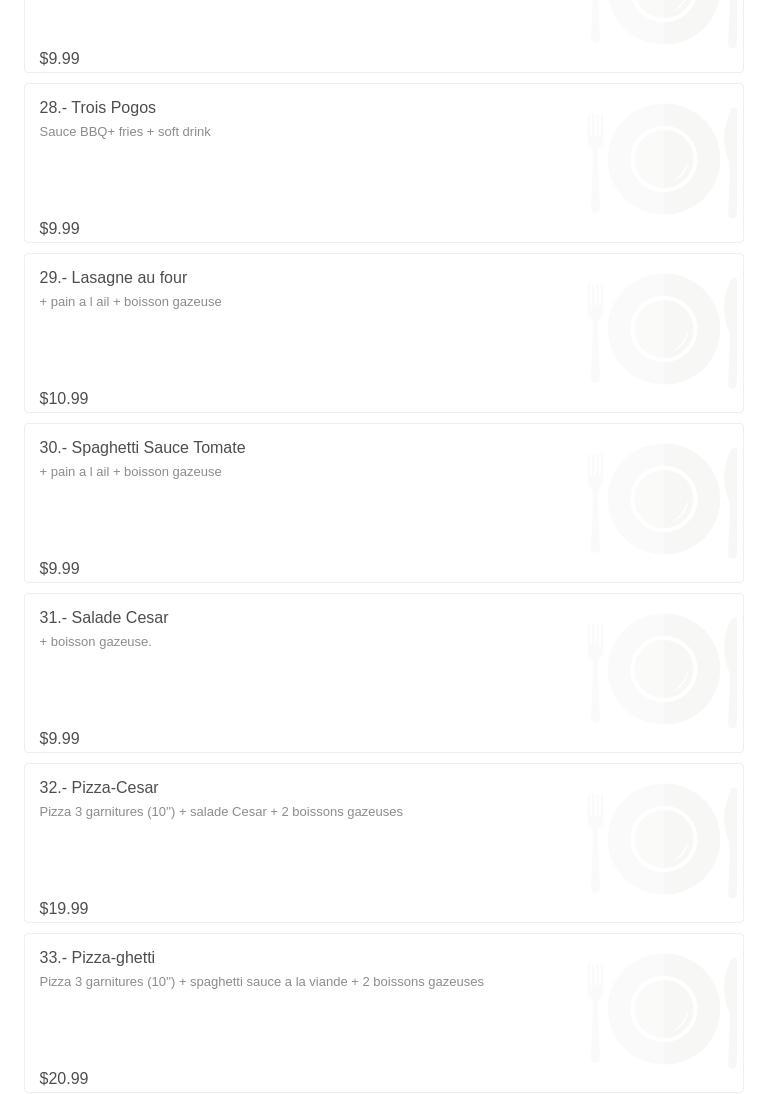This screenshot has width=770, height=1094.
Task: Click the Pizza-ghetti plate placeholder image
Action: [663, 1010]
